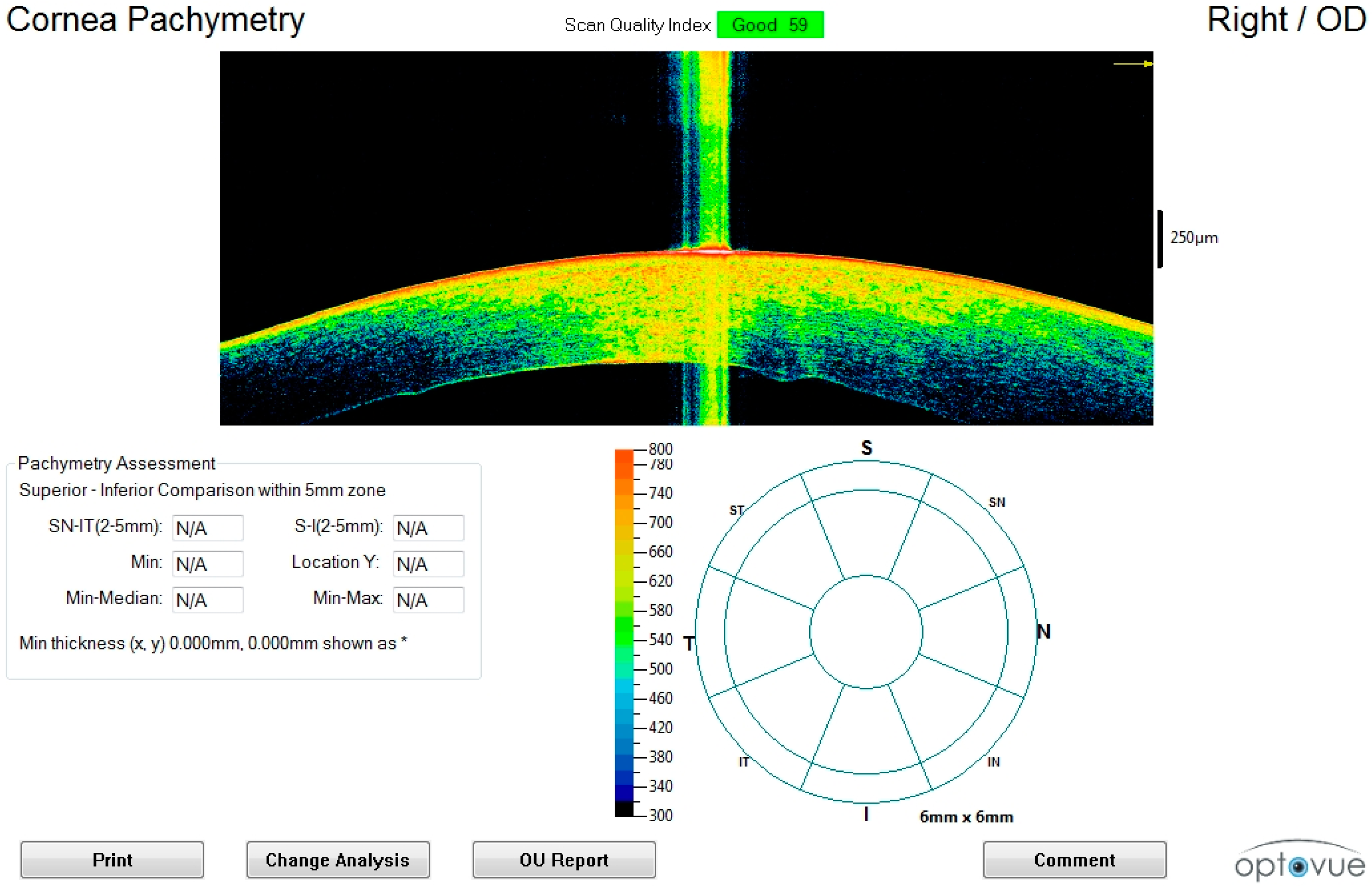Image resolution: width=1372 pixels, height=888 pixels.
Task: Select the green Scan Quality Index badge
Action: pyautogui.click(x=770, y=24)
